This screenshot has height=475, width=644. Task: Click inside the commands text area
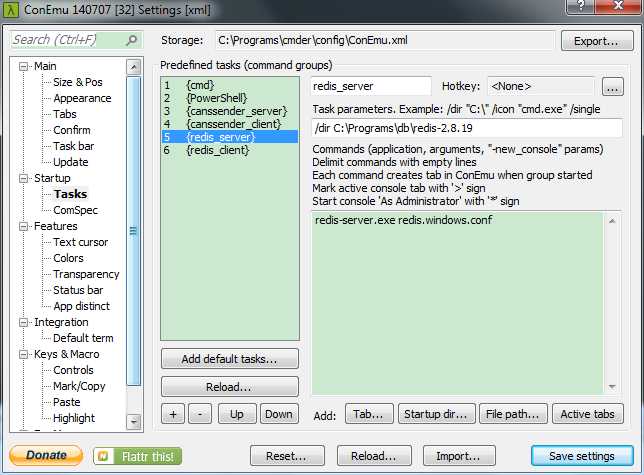click(457, 303)
